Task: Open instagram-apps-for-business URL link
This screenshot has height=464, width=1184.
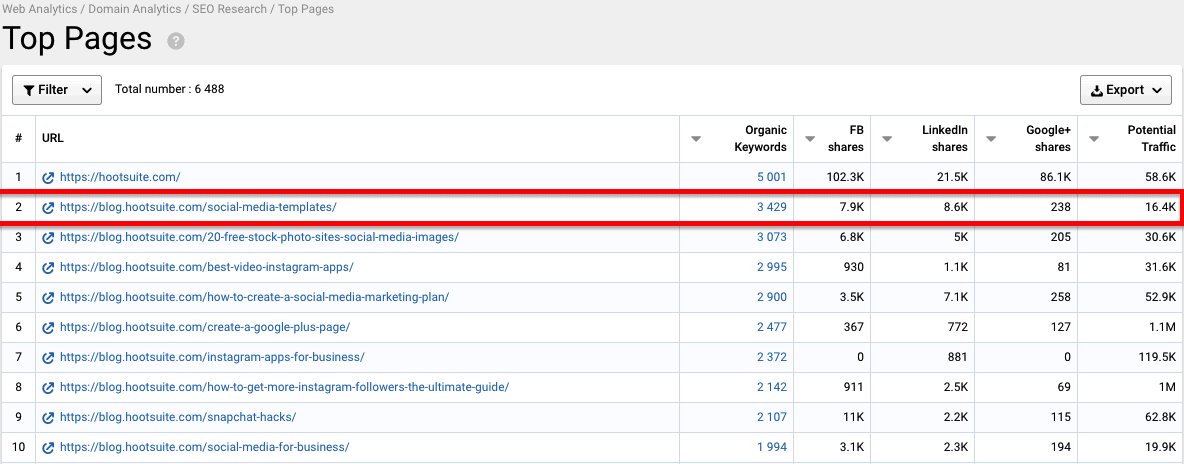Action: [x=212, y=357]
